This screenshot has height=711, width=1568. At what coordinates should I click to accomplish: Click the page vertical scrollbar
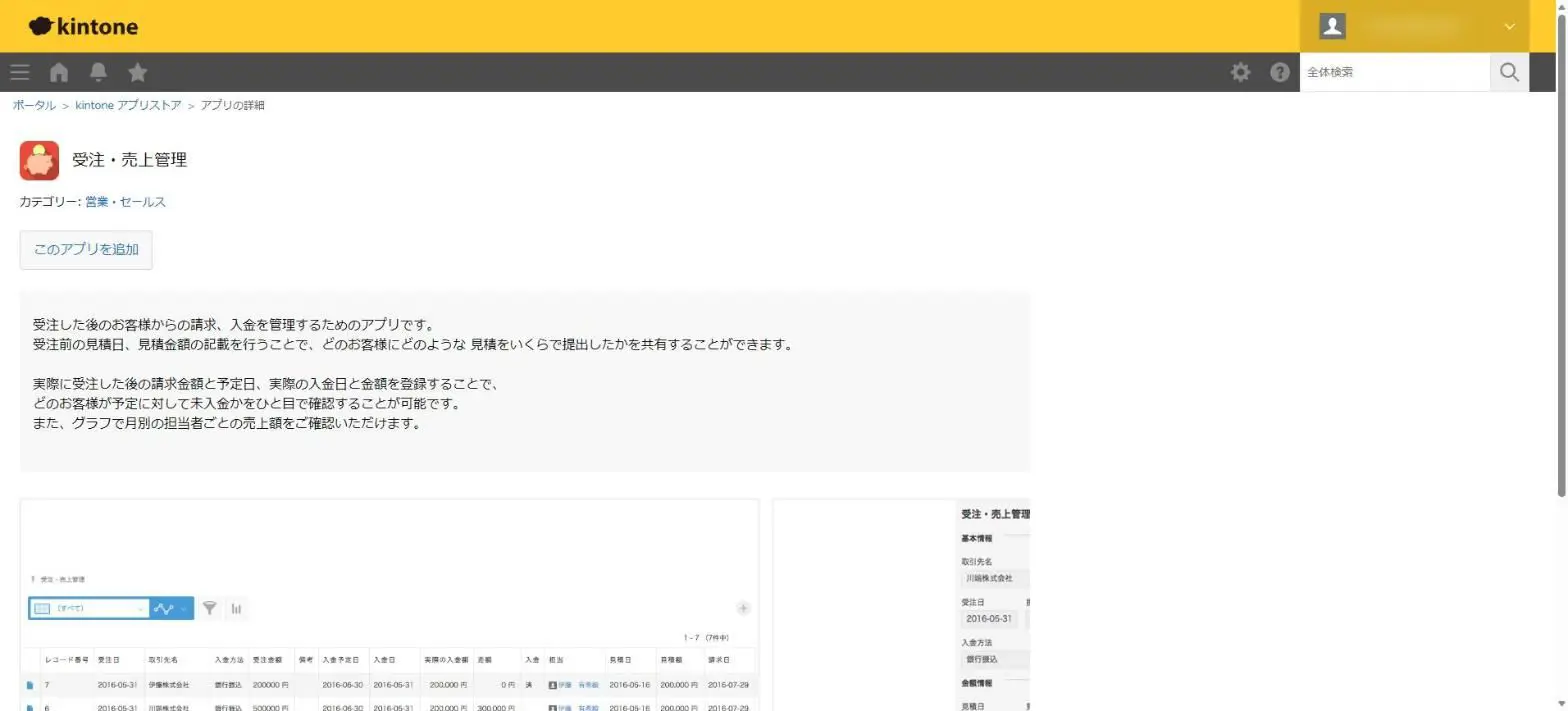tap(1561, 255)
